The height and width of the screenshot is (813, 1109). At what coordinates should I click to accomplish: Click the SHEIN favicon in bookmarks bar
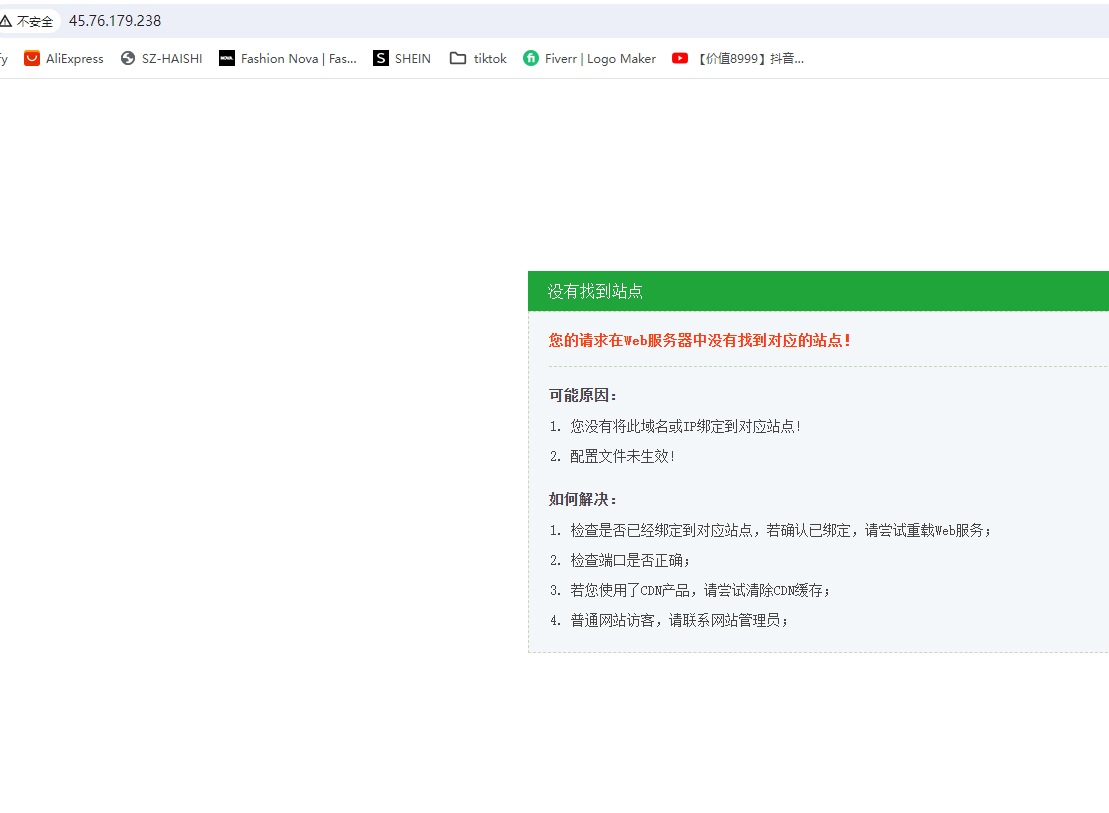click(x=381, y=58)
